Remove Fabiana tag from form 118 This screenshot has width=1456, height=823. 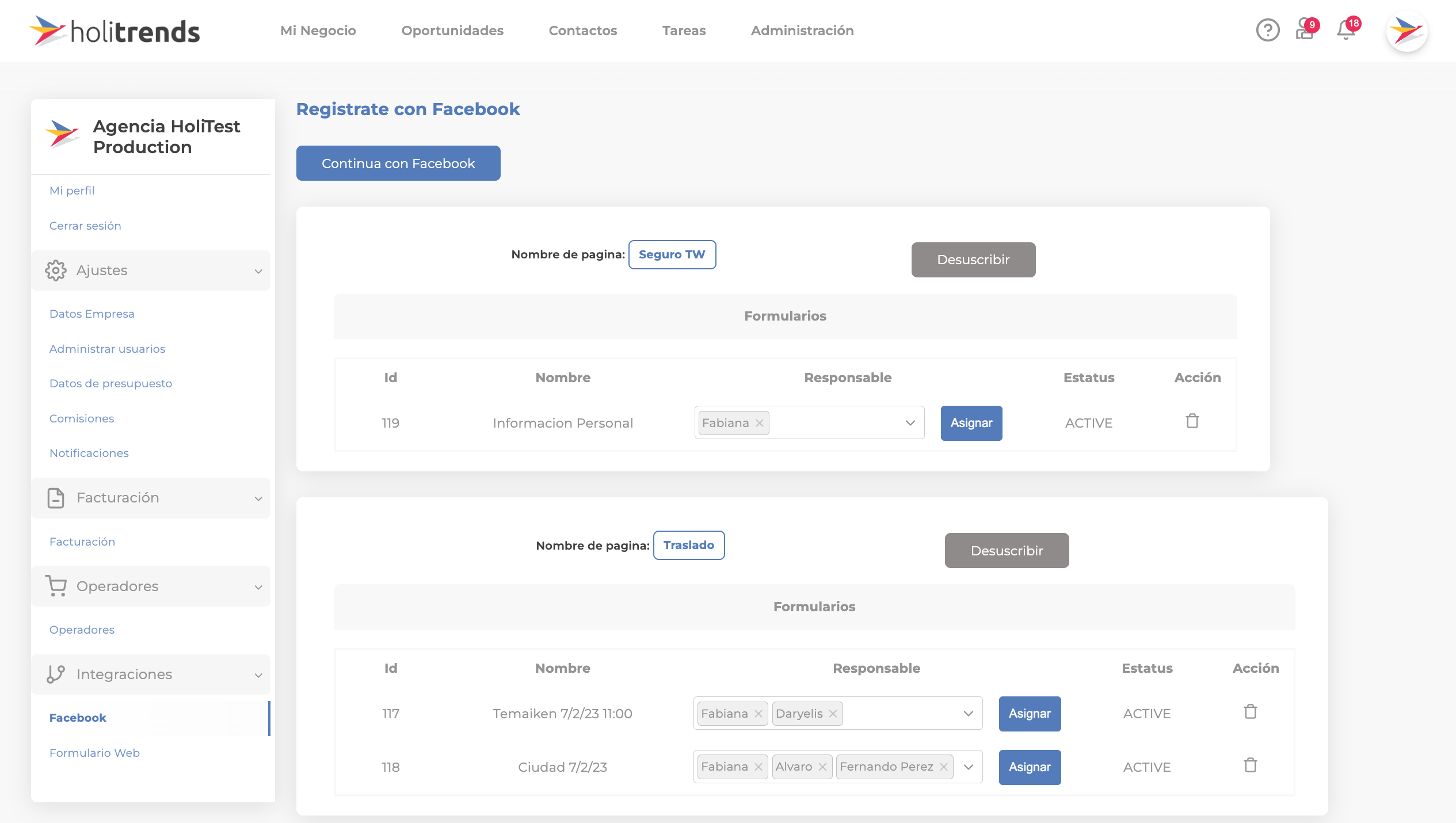tap(759, 767)
